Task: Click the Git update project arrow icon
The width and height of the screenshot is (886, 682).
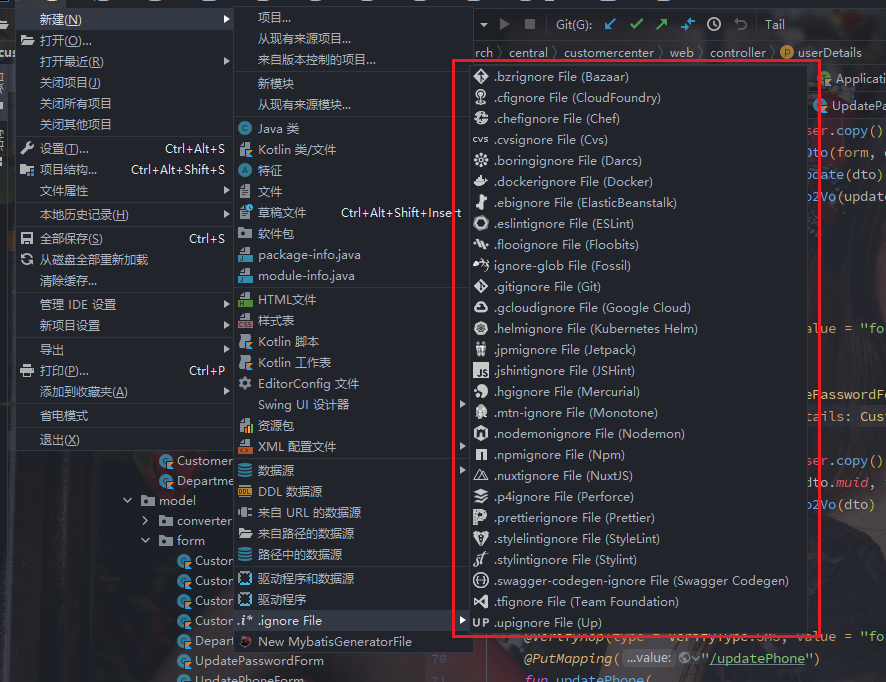Action: tap(610, 24)
